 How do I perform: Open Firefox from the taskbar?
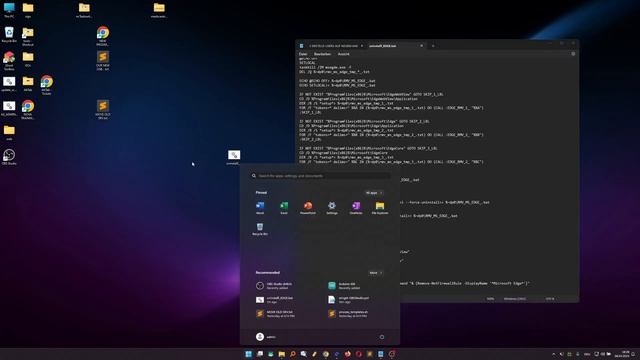coord(348,354)
